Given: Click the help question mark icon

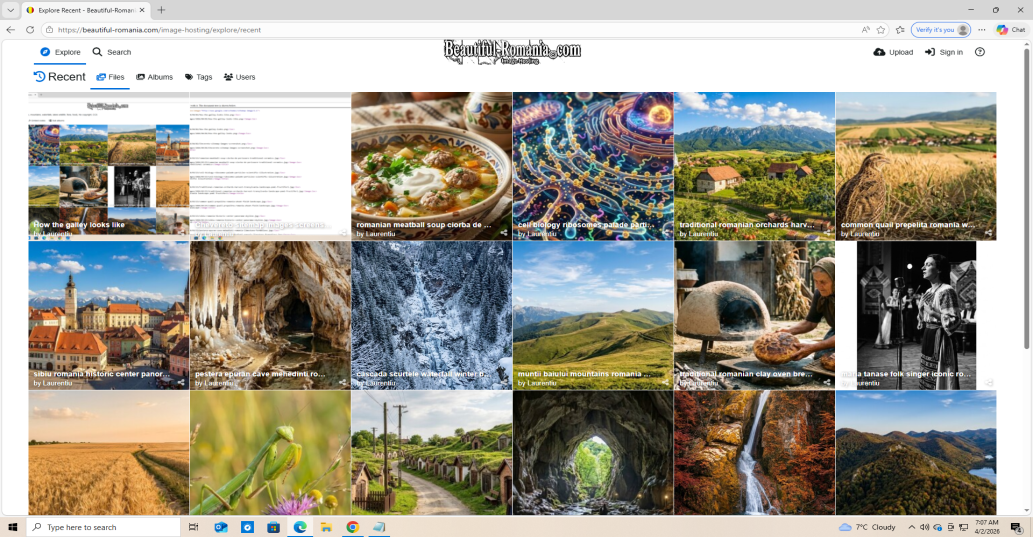Looking at the screenshot, I should pos(980,52).
